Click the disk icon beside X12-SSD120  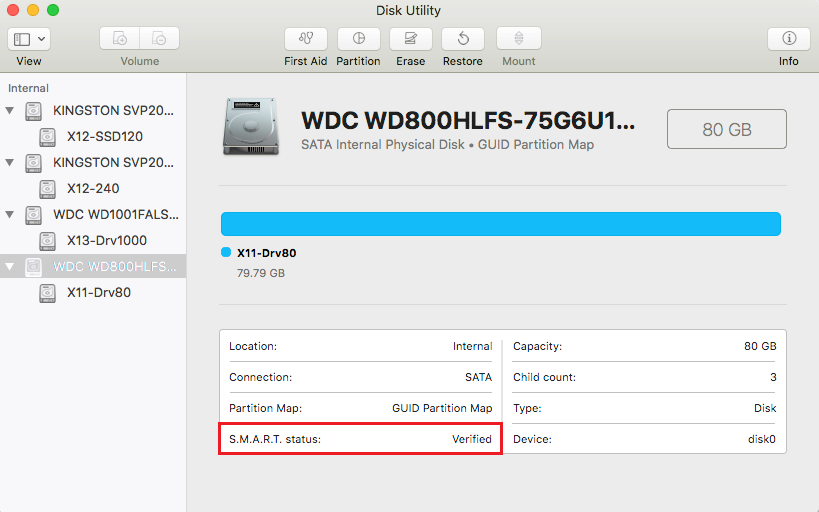[x=48, y=137]
